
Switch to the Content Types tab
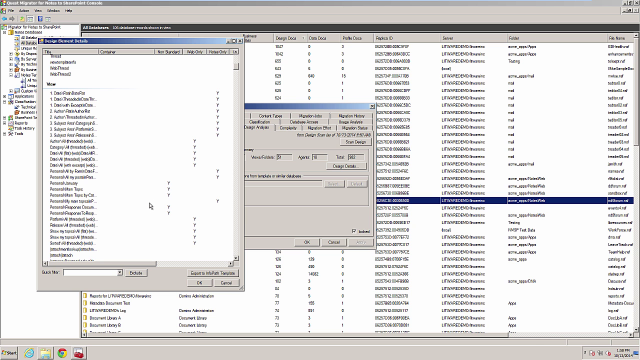click(x=270, y=116)
